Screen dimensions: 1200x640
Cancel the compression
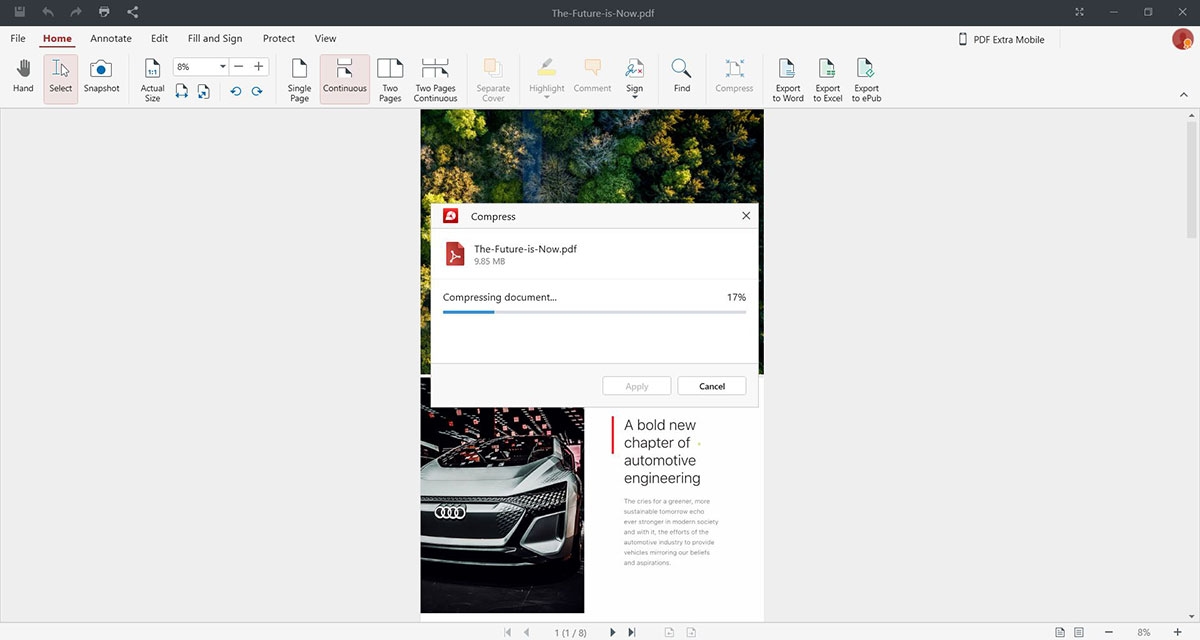click(x=712, y=386)
